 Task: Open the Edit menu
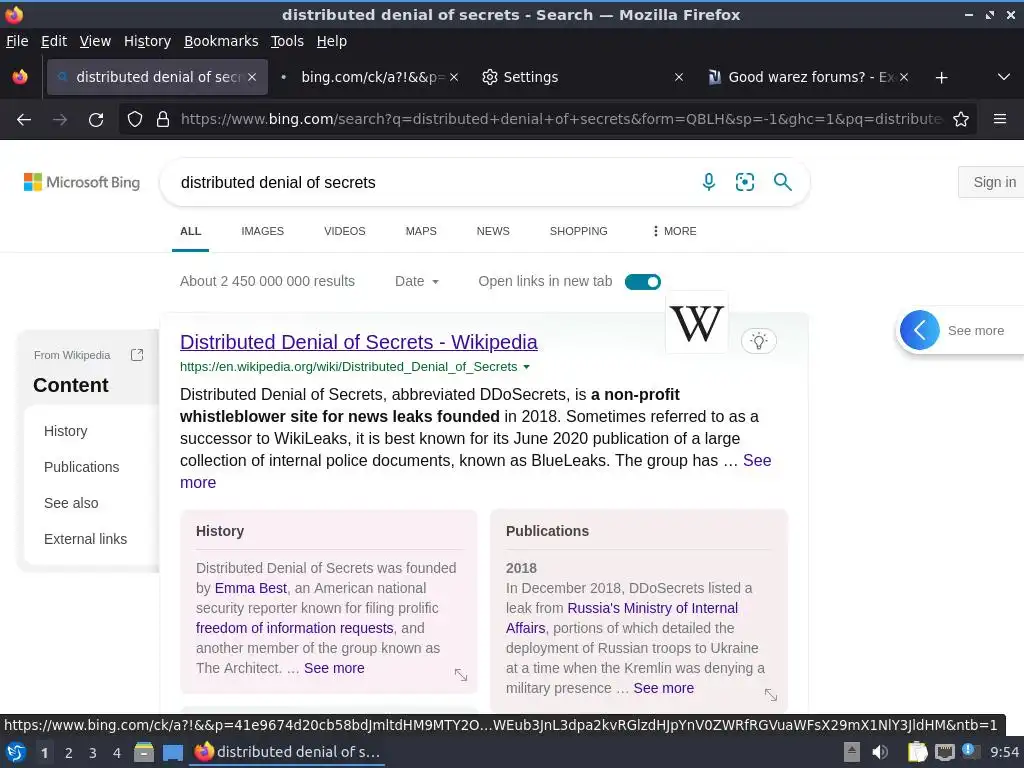click(x=54, y=41)
